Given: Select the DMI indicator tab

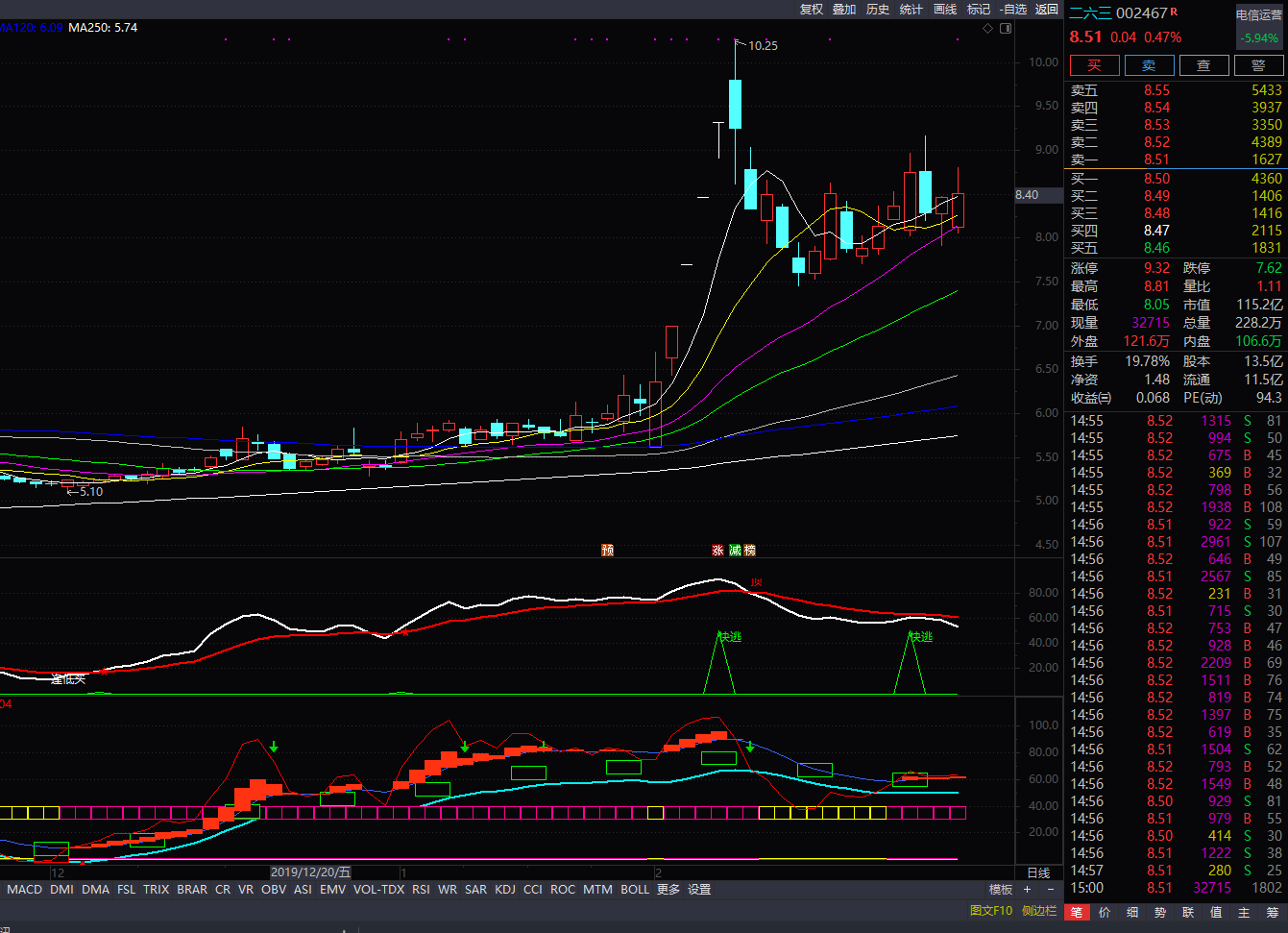Looking at the screenshot, I should (x=61, y=890).
